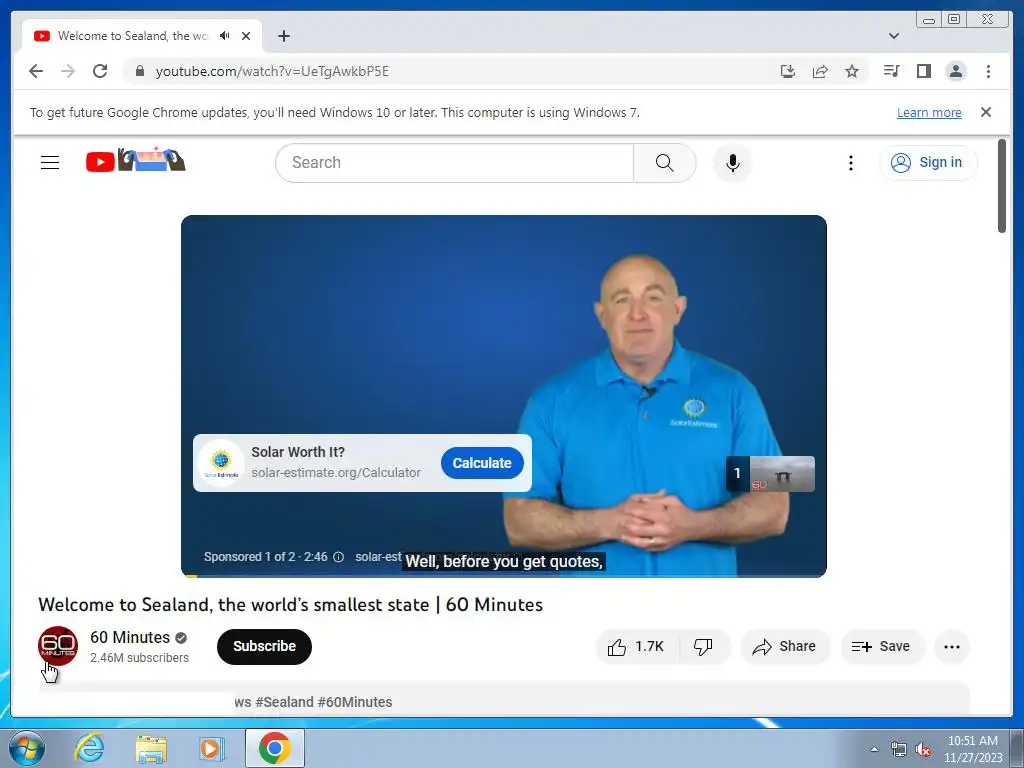Open the 60 Minutes channel name
The image size is (1024, 768).
point(130,637)
